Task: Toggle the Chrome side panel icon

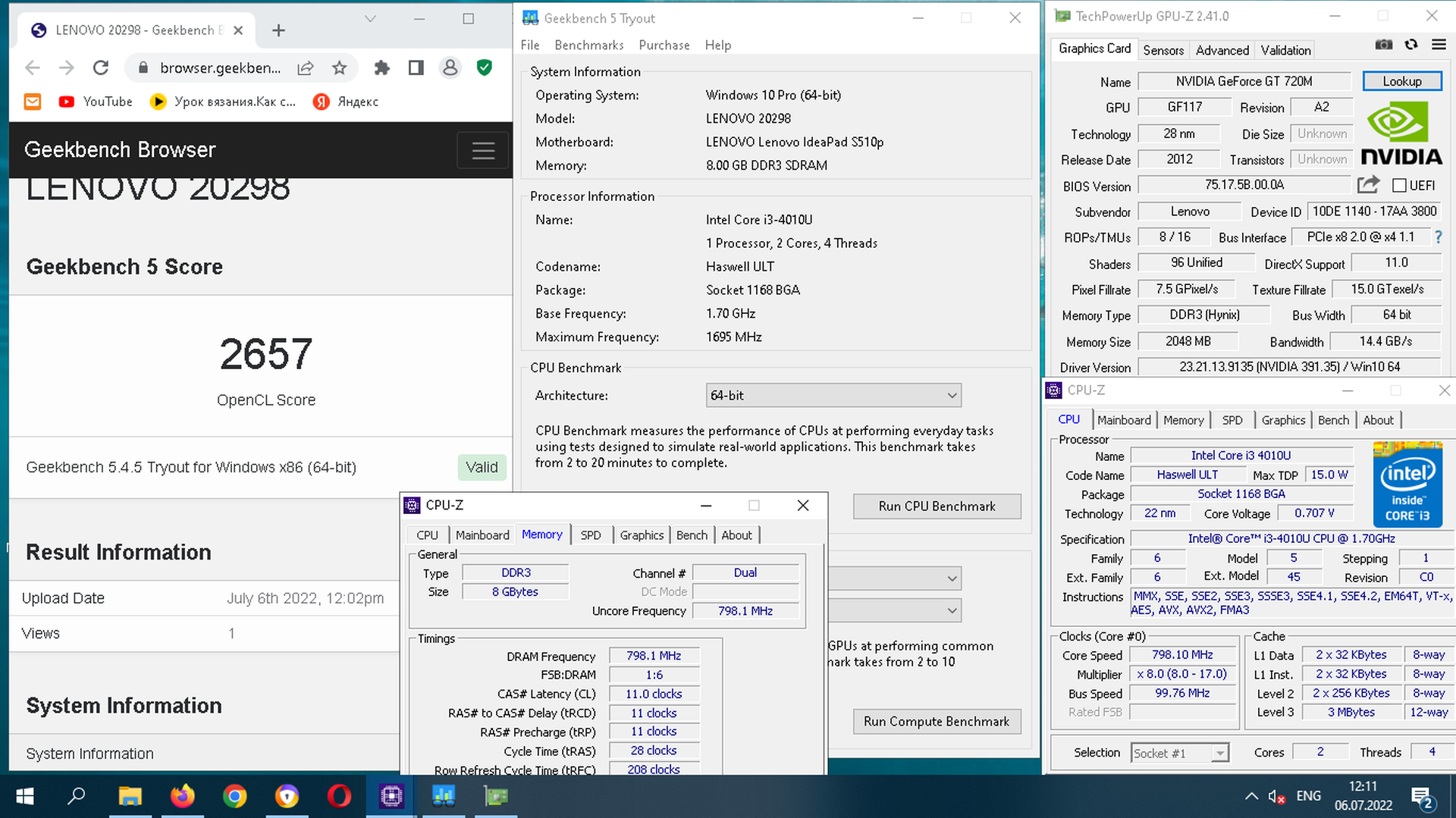Action: coord(416,68)
